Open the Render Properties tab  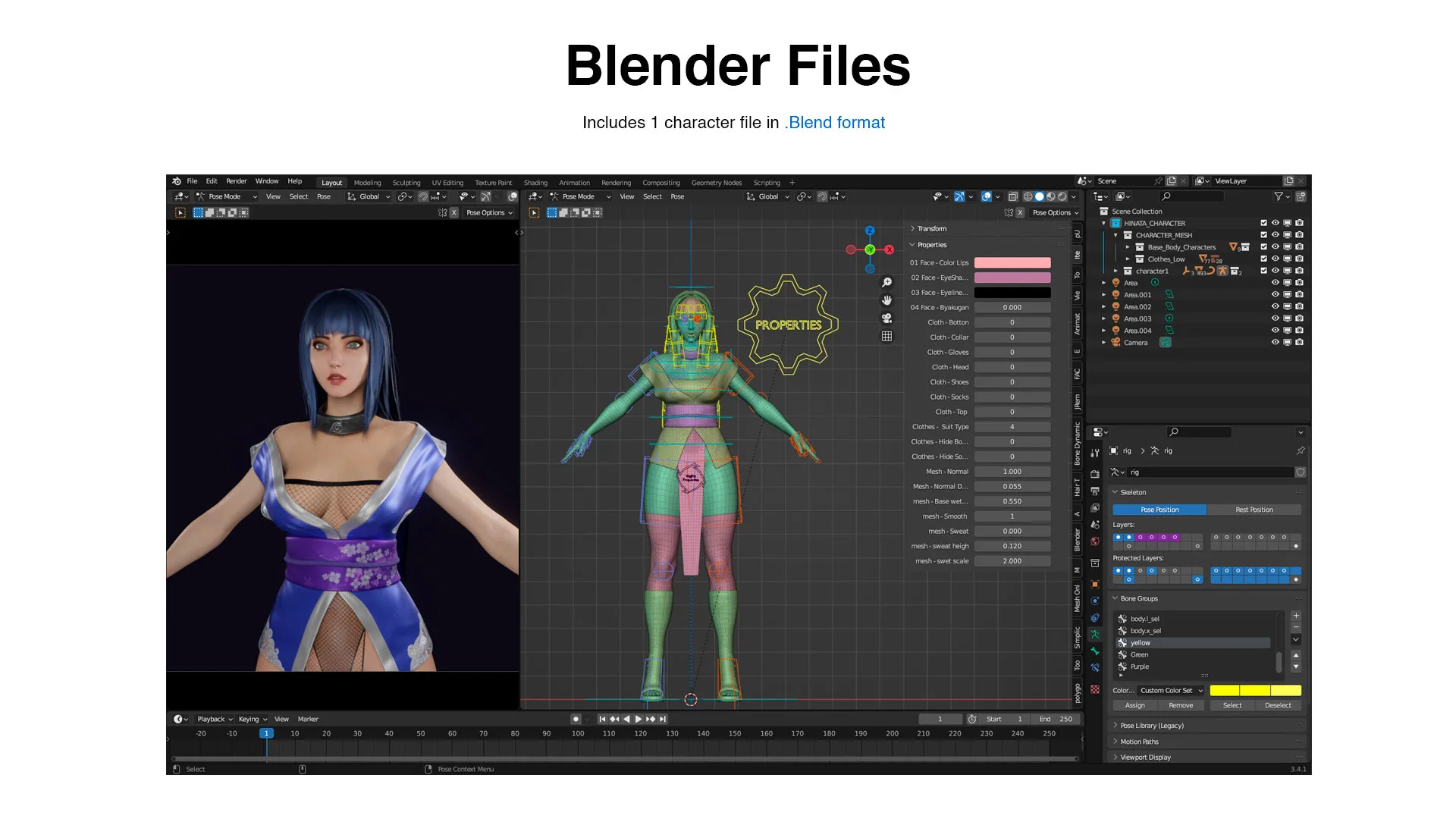pos(1096,473)
